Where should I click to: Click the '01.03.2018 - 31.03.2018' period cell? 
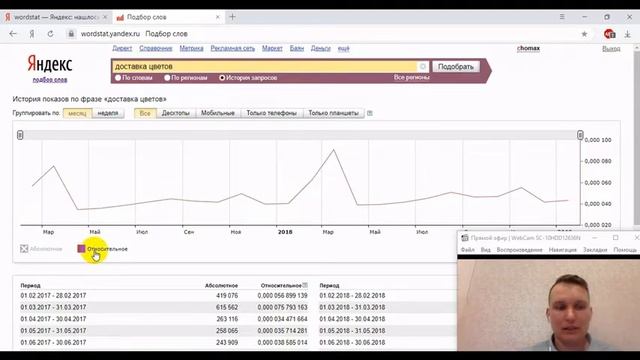[x=352, y=307]
